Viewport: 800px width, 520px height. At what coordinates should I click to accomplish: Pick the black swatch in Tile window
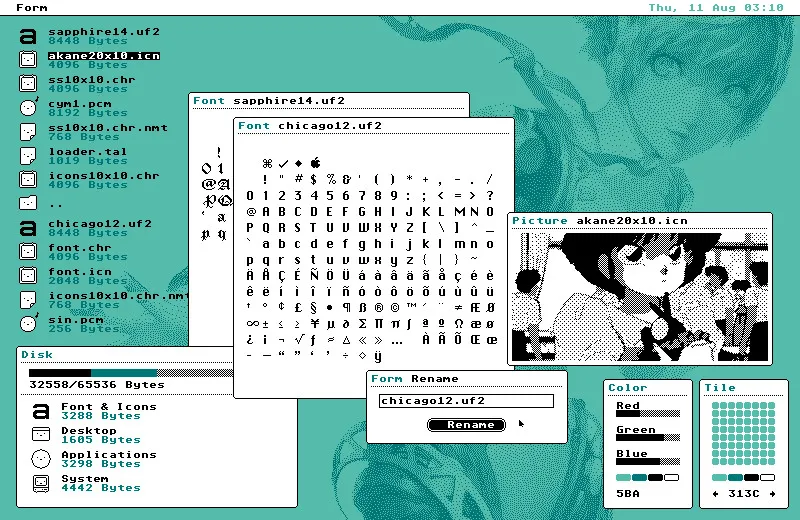(752, 478)
